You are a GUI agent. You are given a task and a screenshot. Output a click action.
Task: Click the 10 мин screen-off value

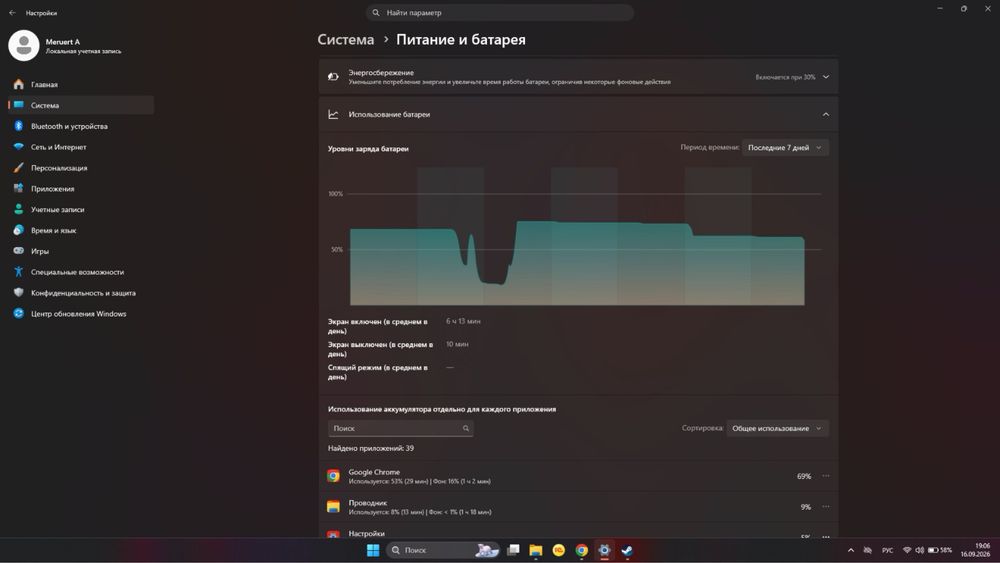point(457,344)
